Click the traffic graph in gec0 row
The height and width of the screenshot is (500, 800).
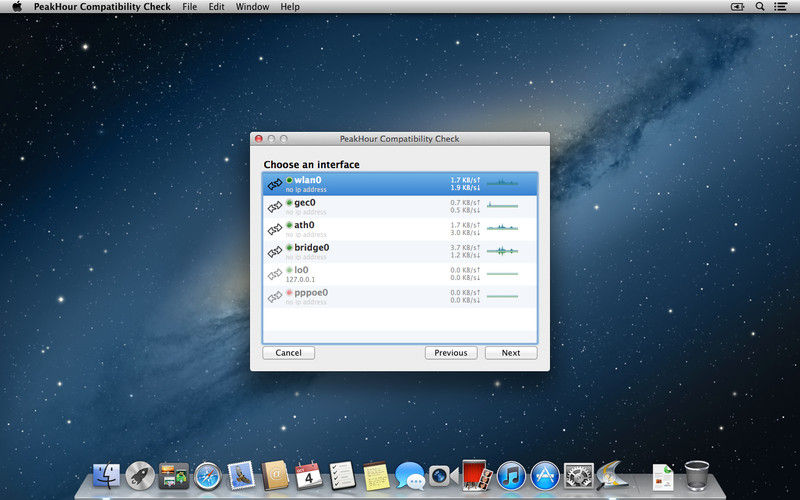pyautogui.click(x=502, y=205)
